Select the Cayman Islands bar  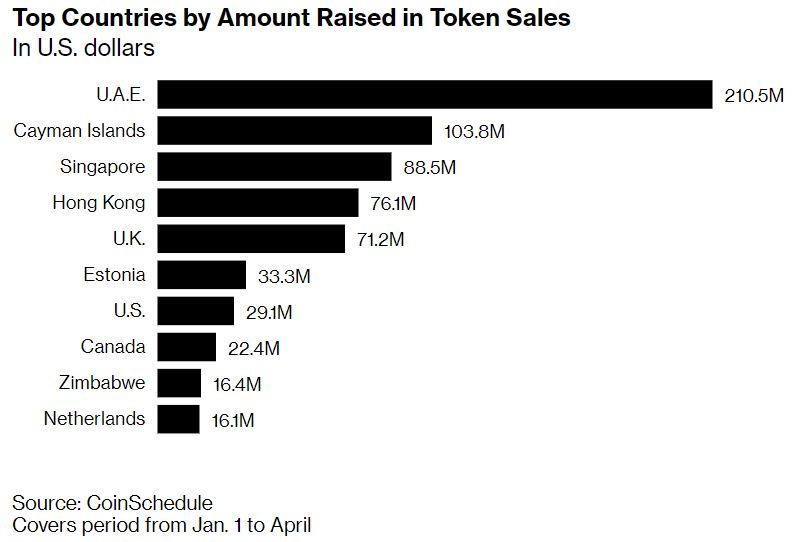pos(294,131)
